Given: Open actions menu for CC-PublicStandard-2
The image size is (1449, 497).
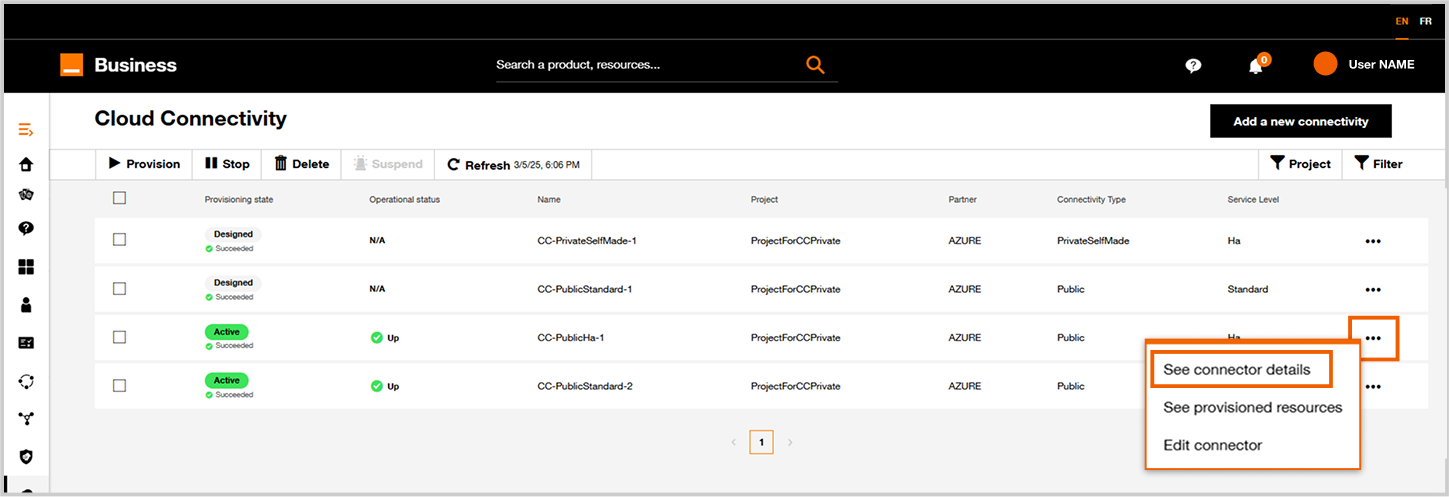Looking at the screenshot, I should 1373,386.
